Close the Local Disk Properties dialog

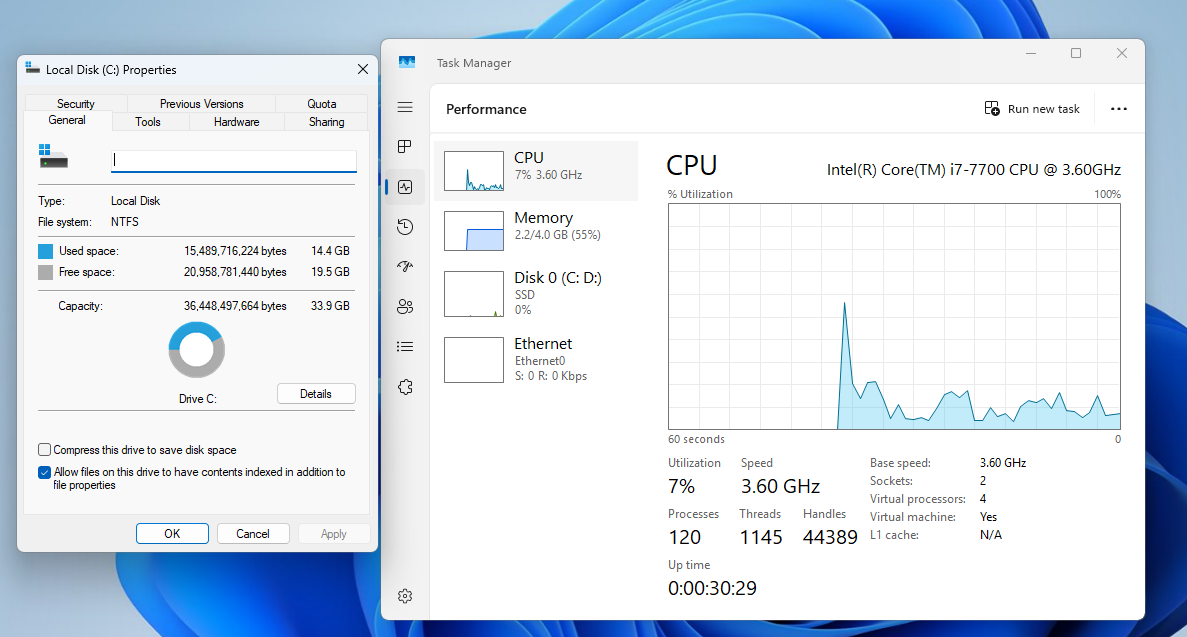coord(363,69)
